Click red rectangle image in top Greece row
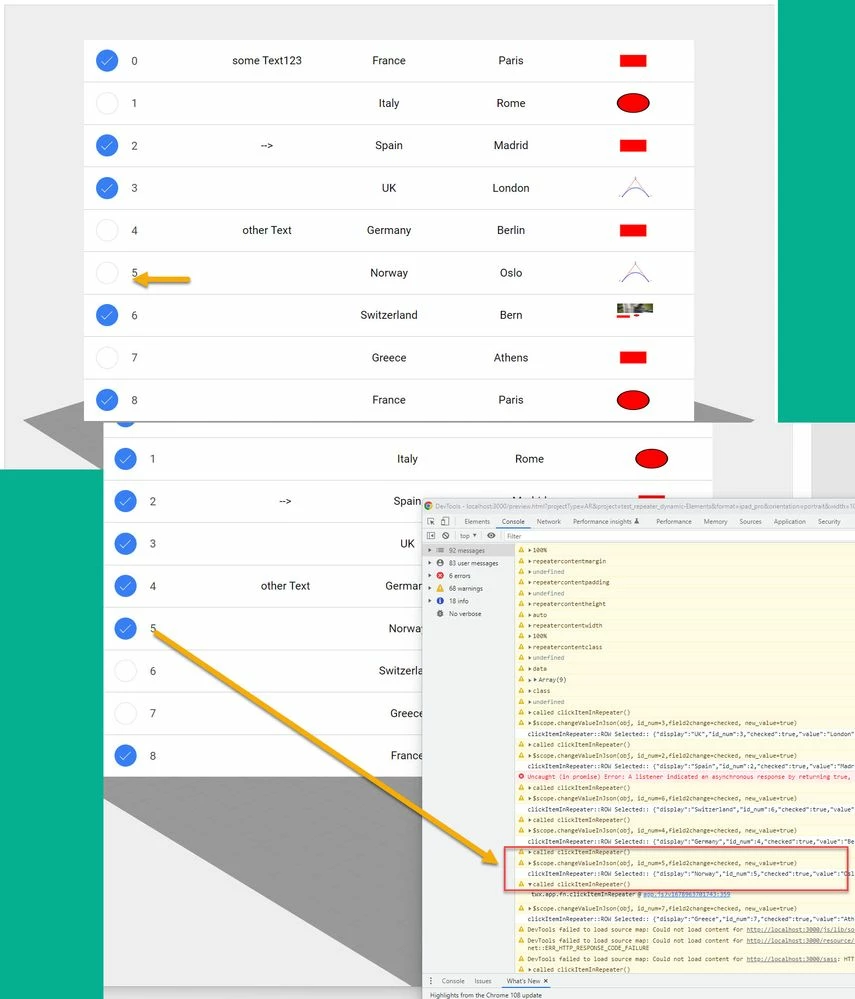This screenshot has width=855, height=999. pos(633,357)
